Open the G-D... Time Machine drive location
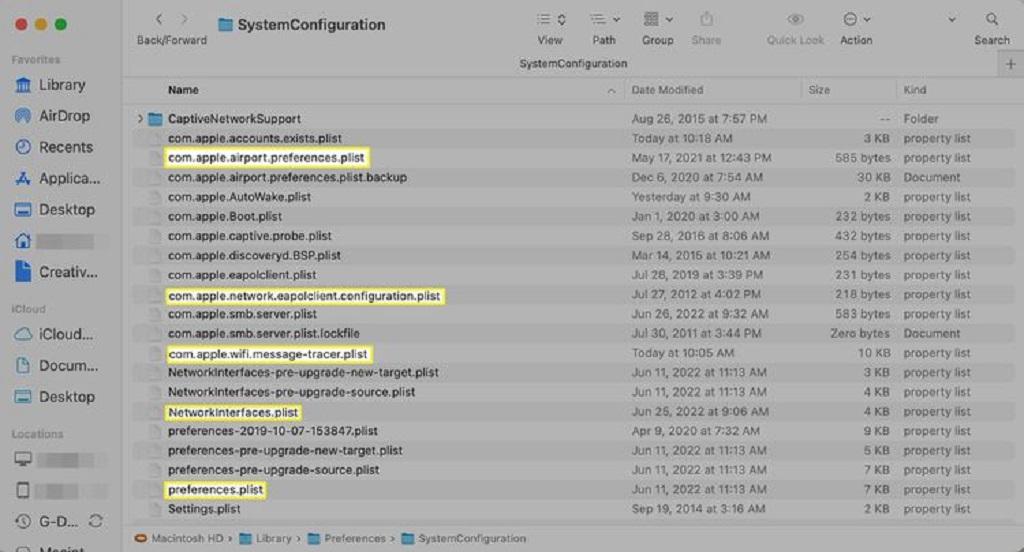The image size is (1024, 552). (47, 521)
